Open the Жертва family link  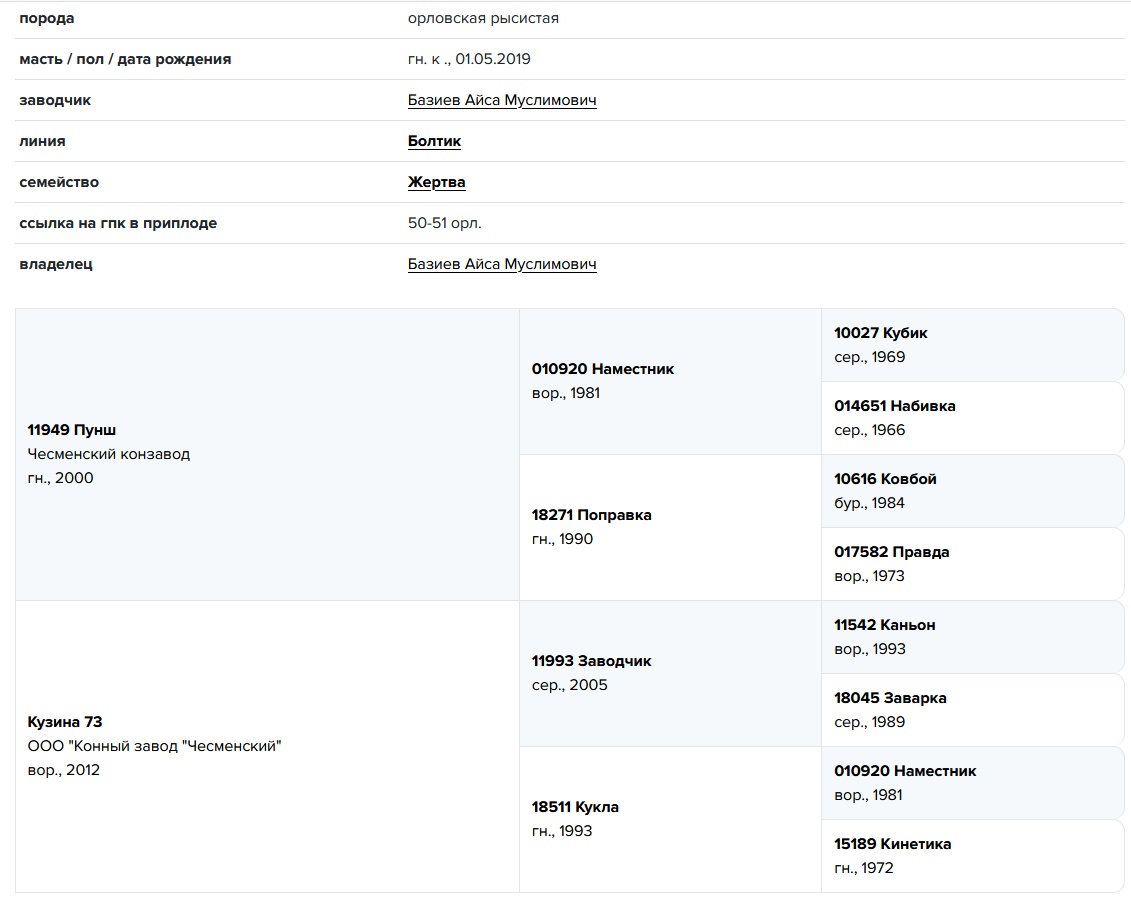point(436,182)
